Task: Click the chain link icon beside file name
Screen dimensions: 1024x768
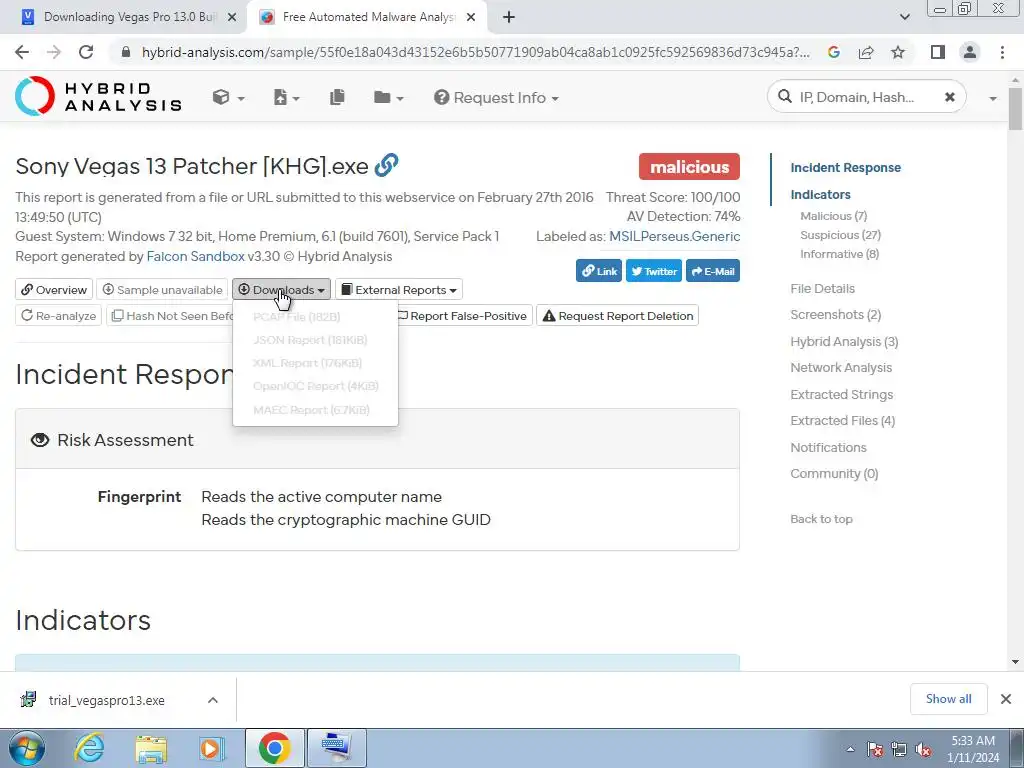Action: (387, 165)
